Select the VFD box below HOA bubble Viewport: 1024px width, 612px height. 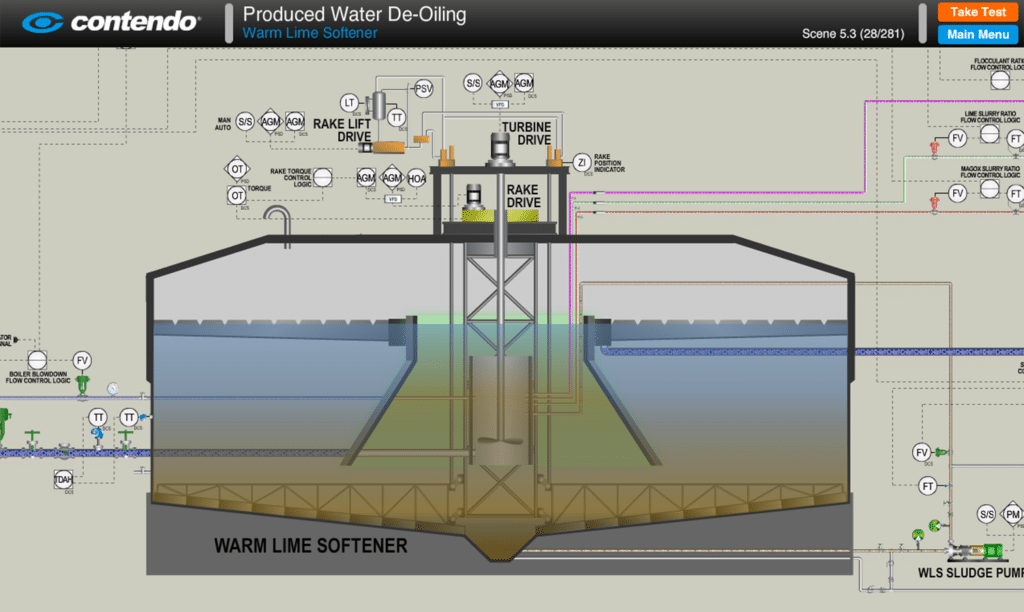(392, 199)
